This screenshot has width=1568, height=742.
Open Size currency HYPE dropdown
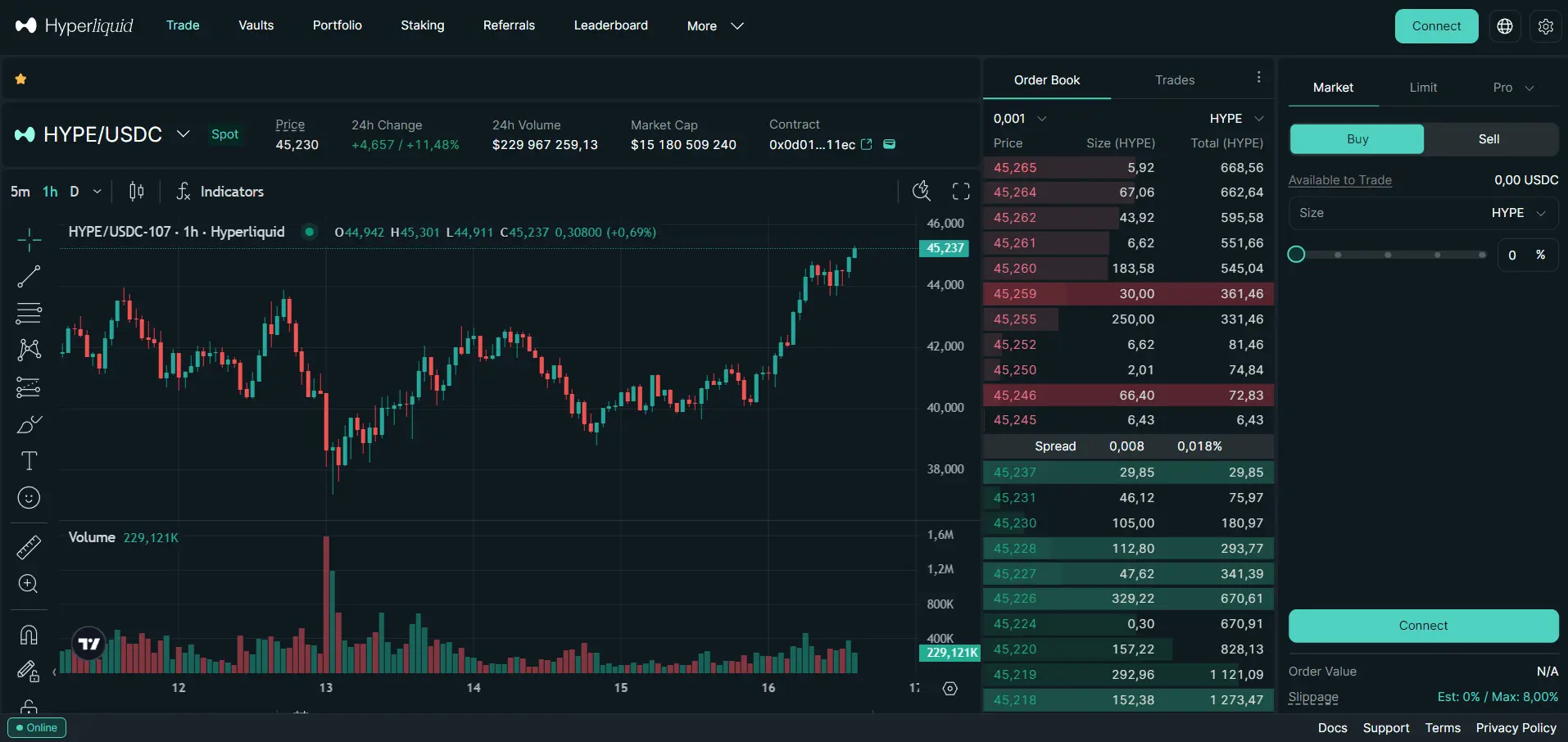[x=1519, y=213]
